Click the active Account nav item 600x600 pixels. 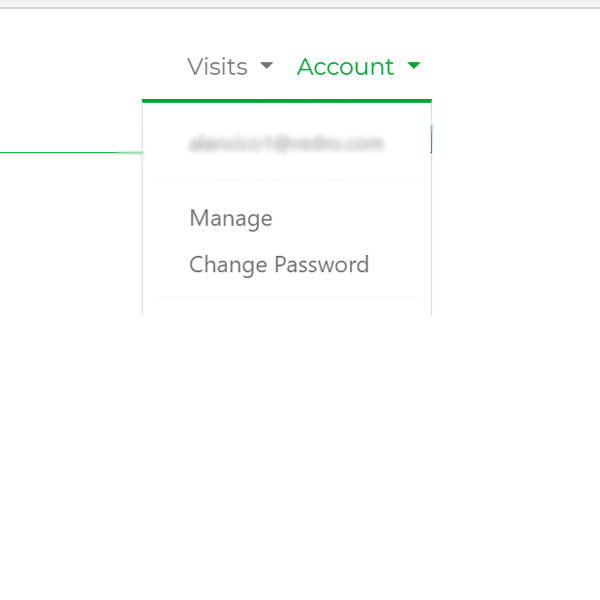pos(346,67)
